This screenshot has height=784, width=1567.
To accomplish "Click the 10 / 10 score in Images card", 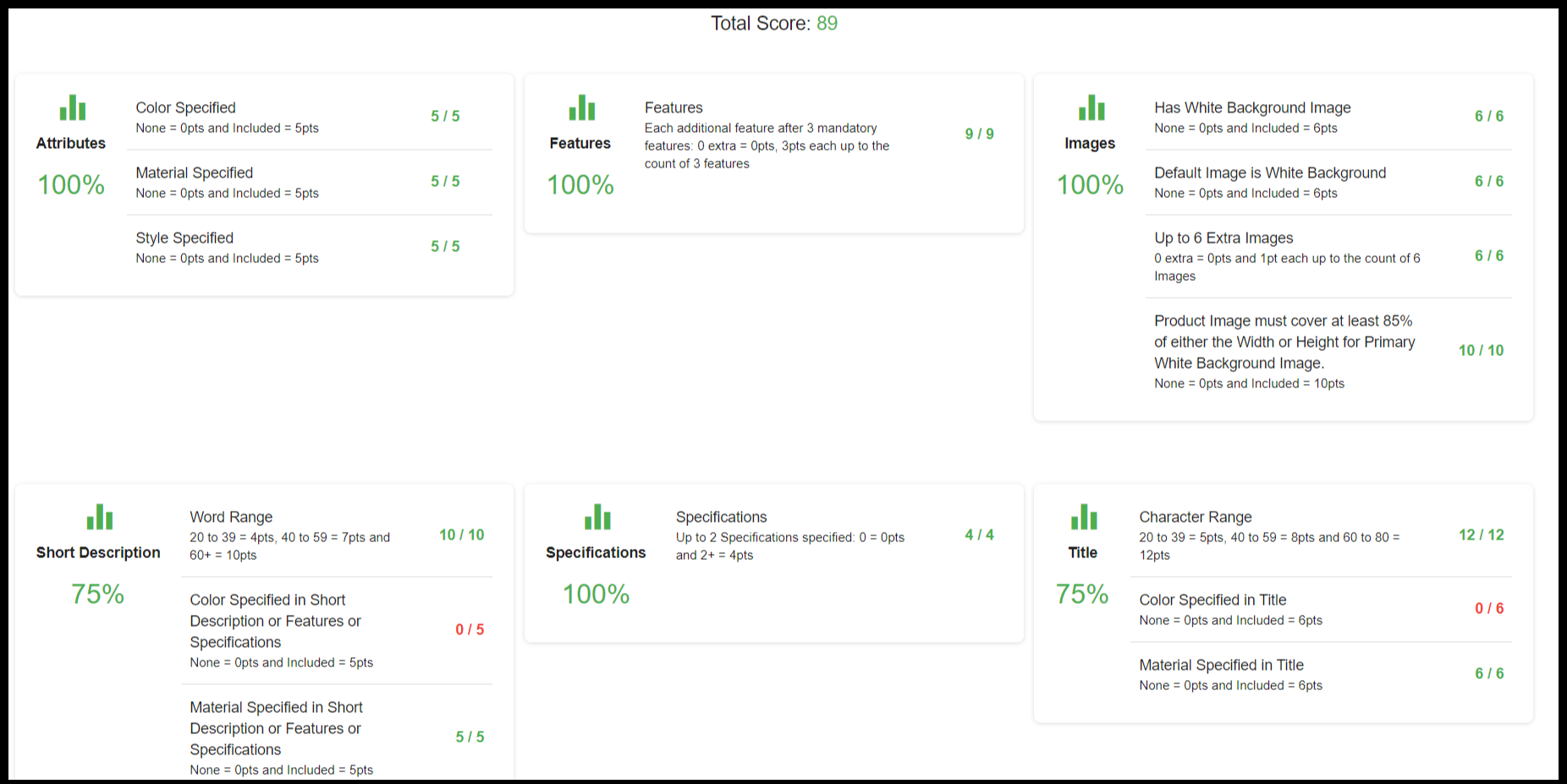I will pos(1482,350).
